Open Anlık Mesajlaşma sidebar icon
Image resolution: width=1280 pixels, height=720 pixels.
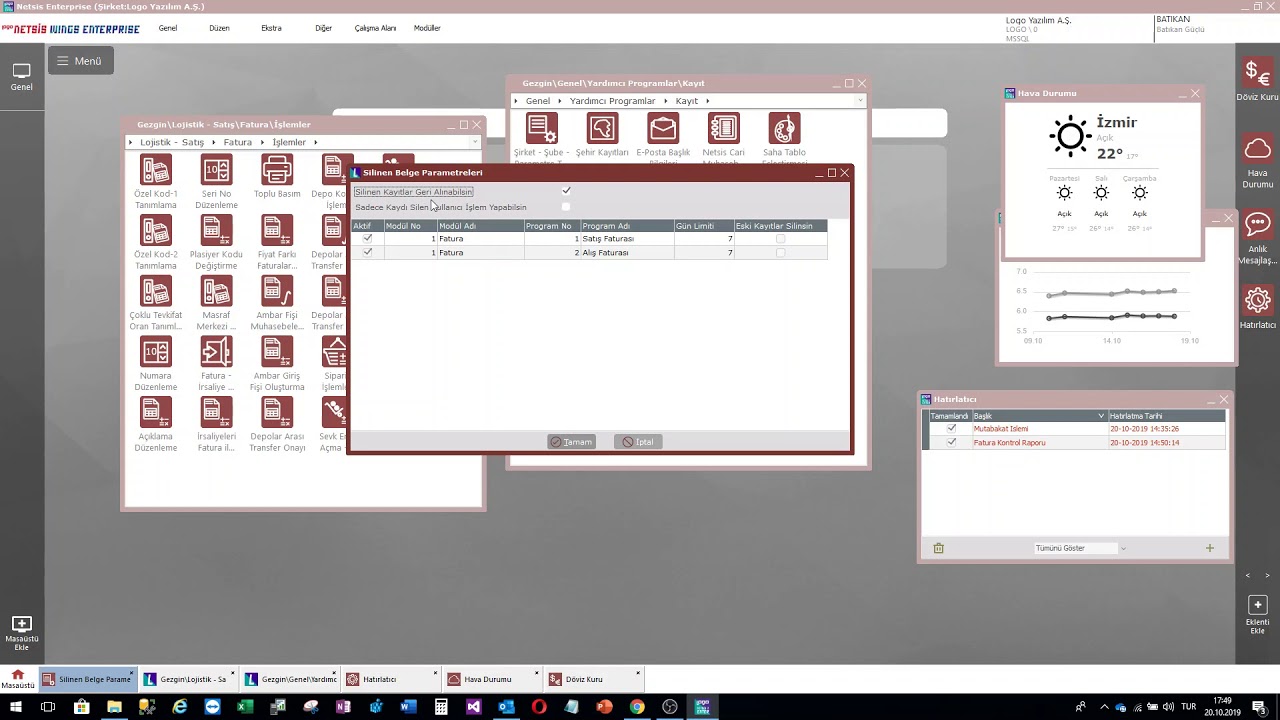(x=1257, y=225)
